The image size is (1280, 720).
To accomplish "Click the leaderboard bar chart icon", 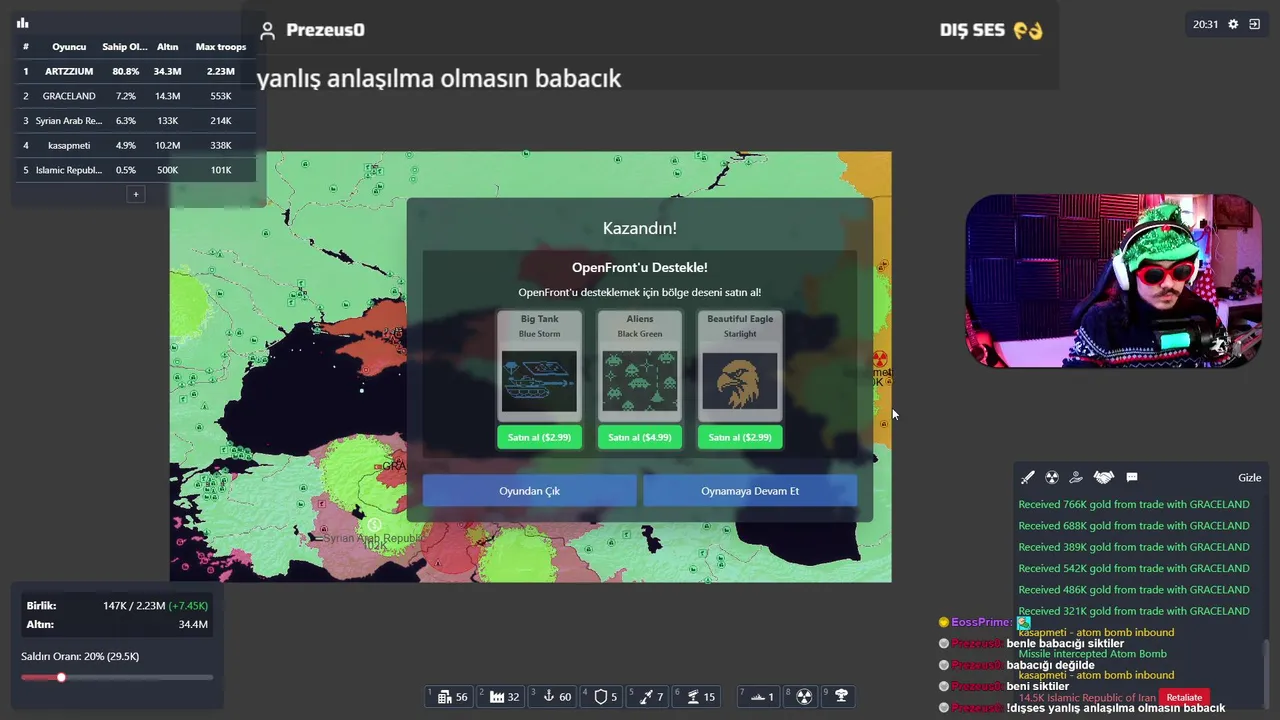I will (x=23, y=23).
